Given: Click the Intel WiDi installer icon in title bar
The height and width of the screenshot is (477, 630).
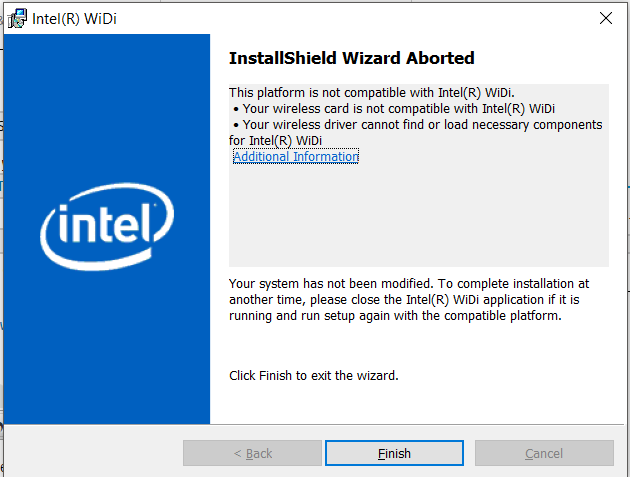Looking at the screenshot, I should [x=17, y=18].
